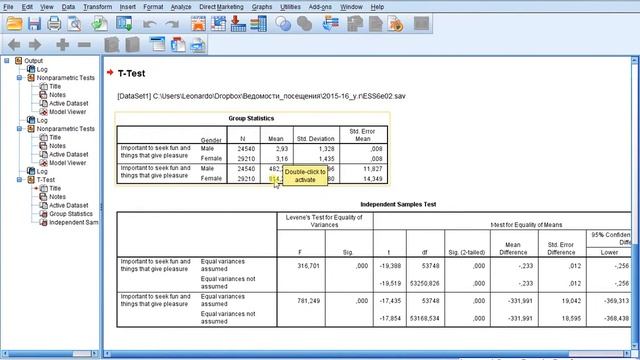The height and width of the screenshot is (360, 640).
Task: Click the Independent Samples Test table title
Action: point(398,204)
